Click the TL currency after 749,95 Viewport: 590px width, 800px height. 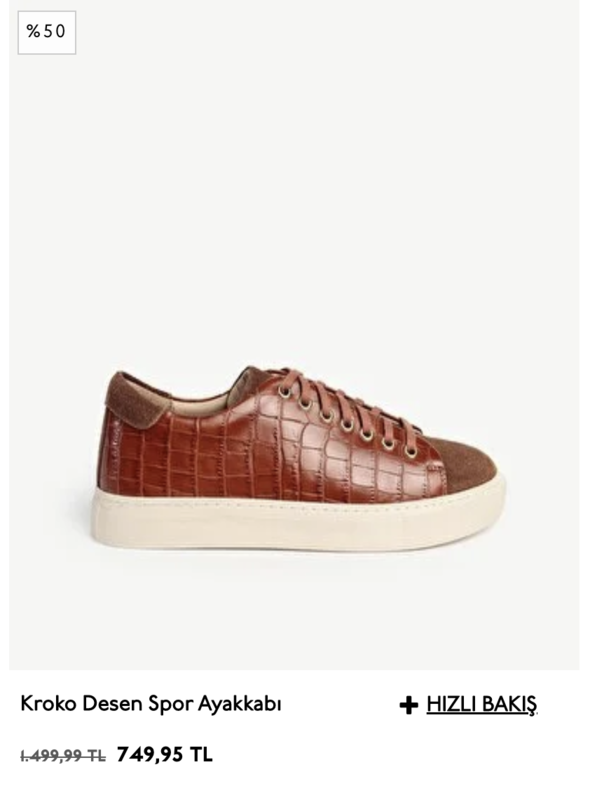[201, 754]
